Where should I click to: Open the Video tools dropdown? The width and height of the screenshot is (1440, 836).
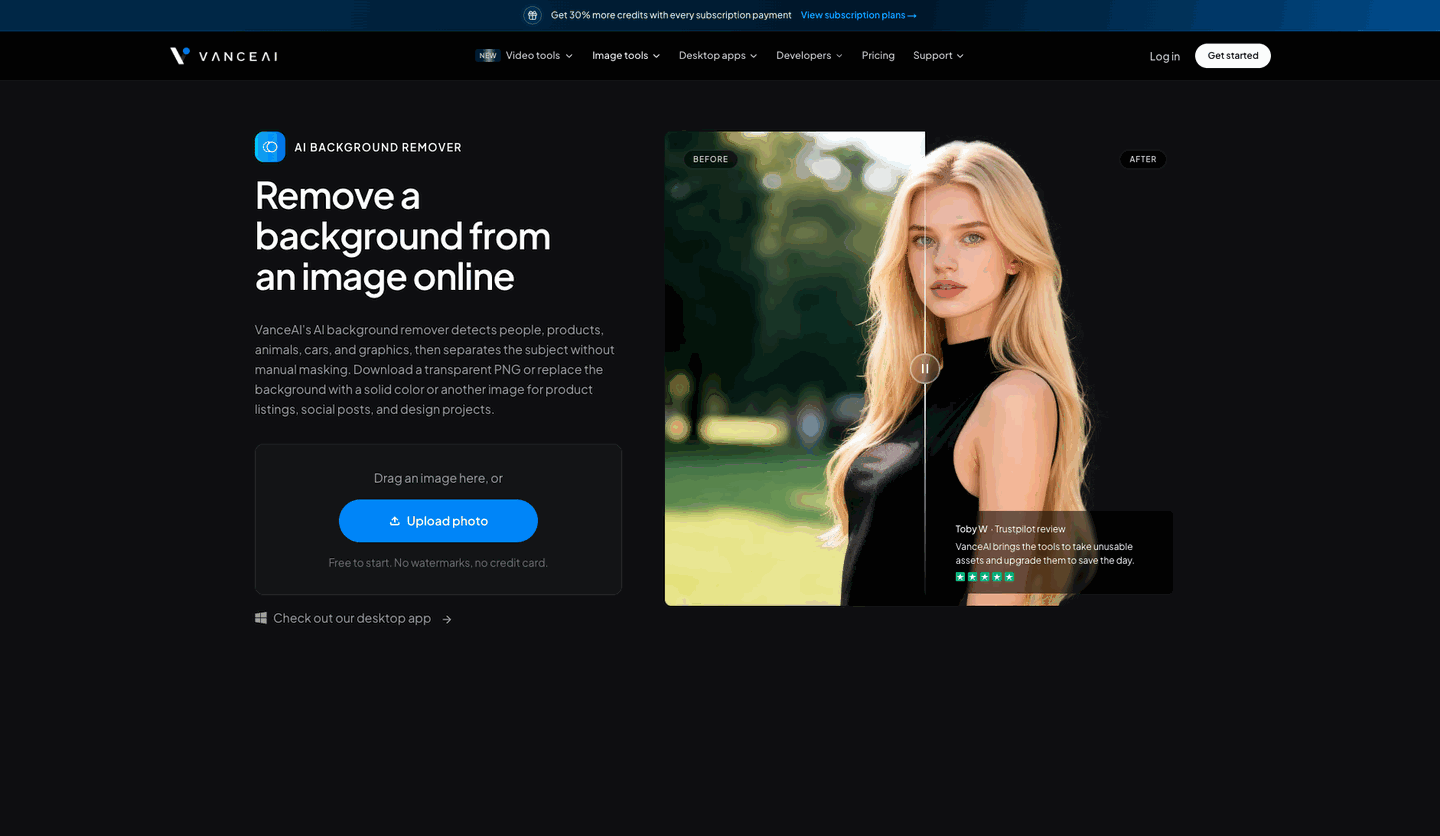pos(539,56)
